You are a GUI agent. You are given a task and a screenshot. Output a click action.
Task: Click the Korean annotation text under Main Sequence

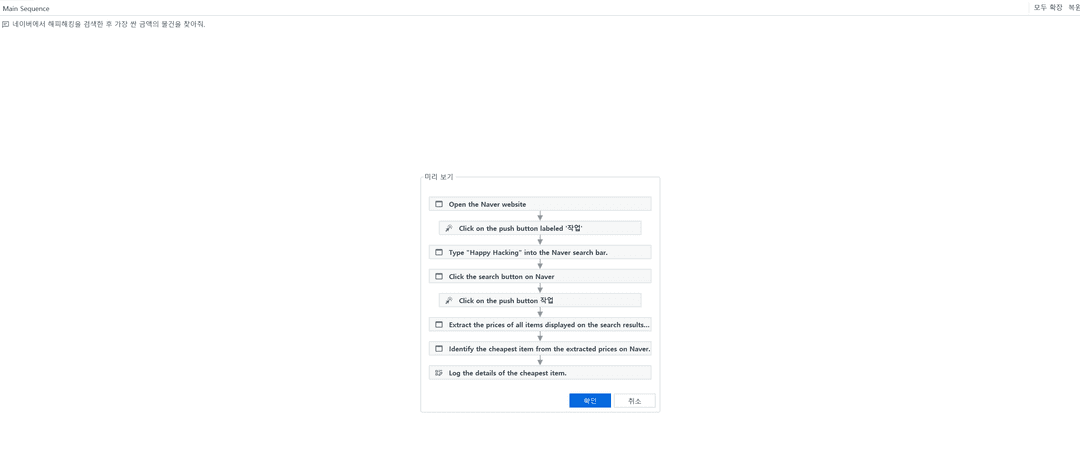109,24
